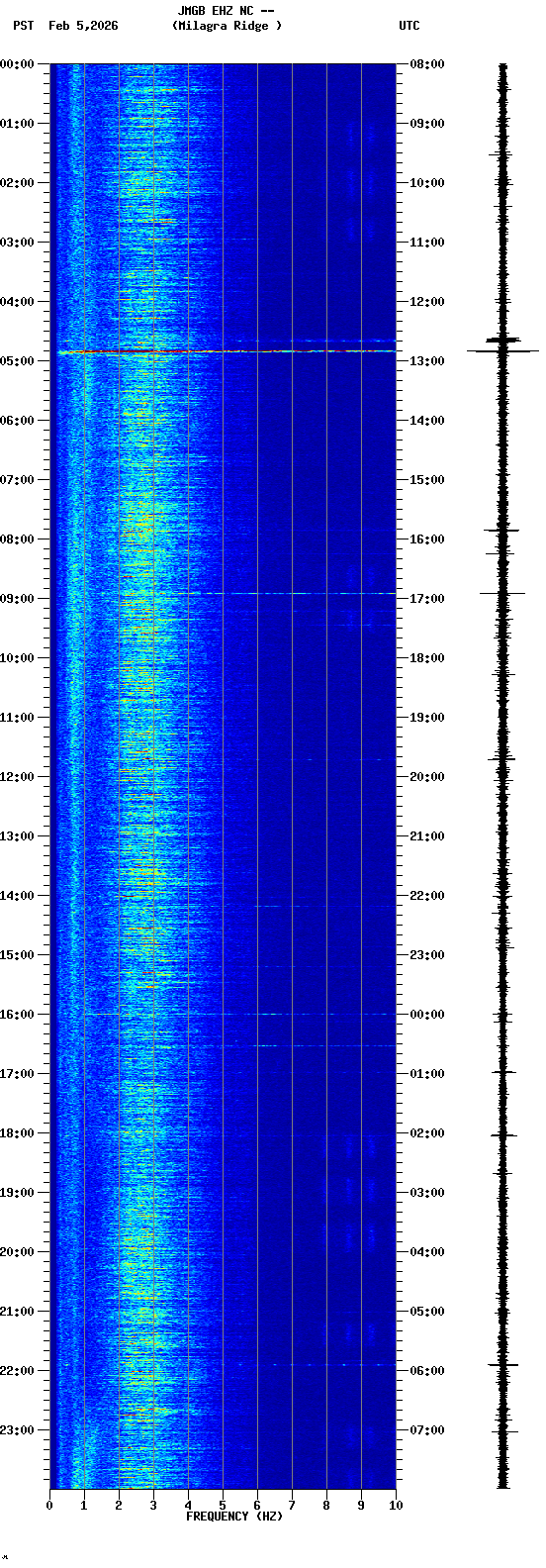Select the PST axis label 10:00

(x=18, y=658)
